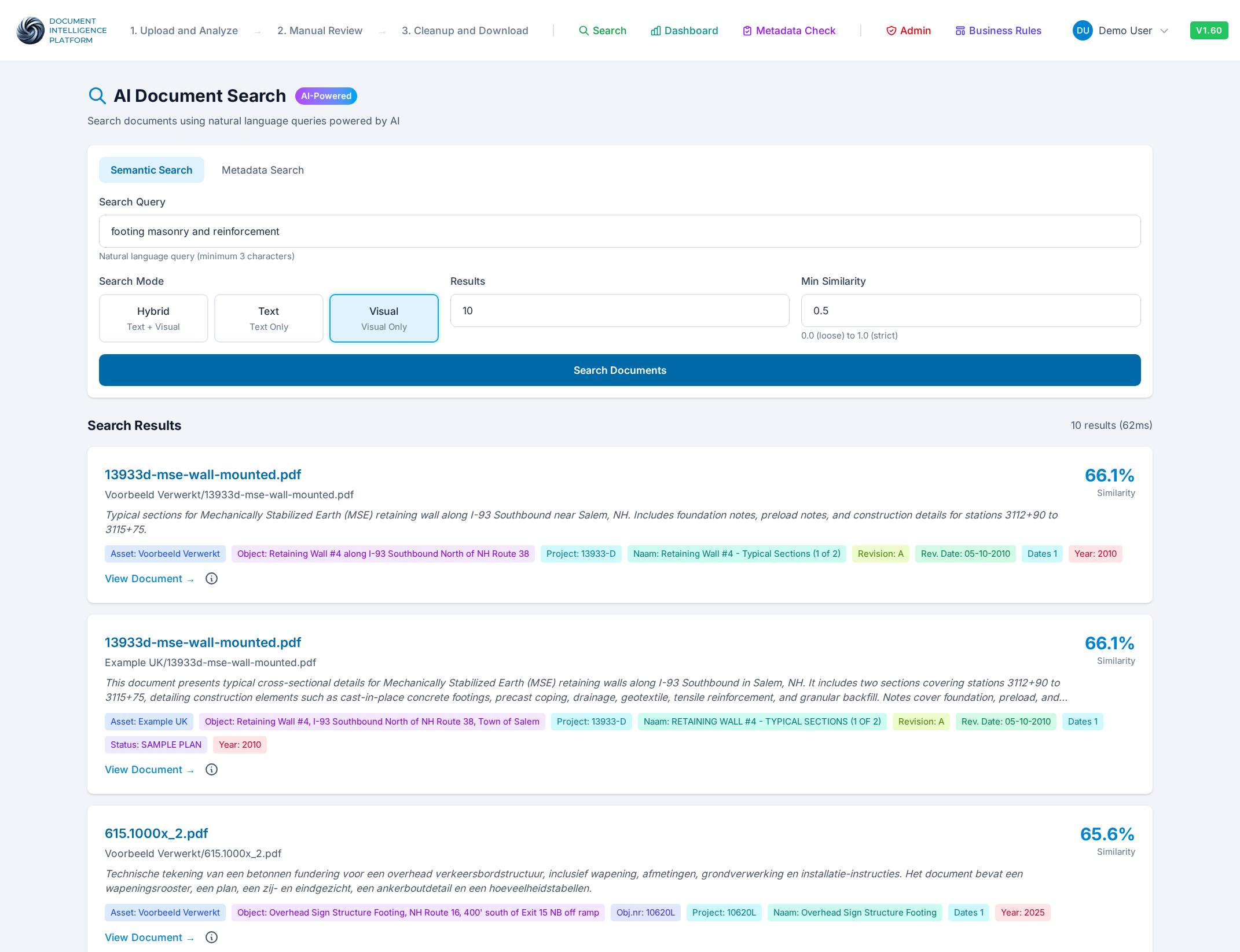Open 13933d-mse-wall-mounted.pdf title under Example UK

pos(203,642)
